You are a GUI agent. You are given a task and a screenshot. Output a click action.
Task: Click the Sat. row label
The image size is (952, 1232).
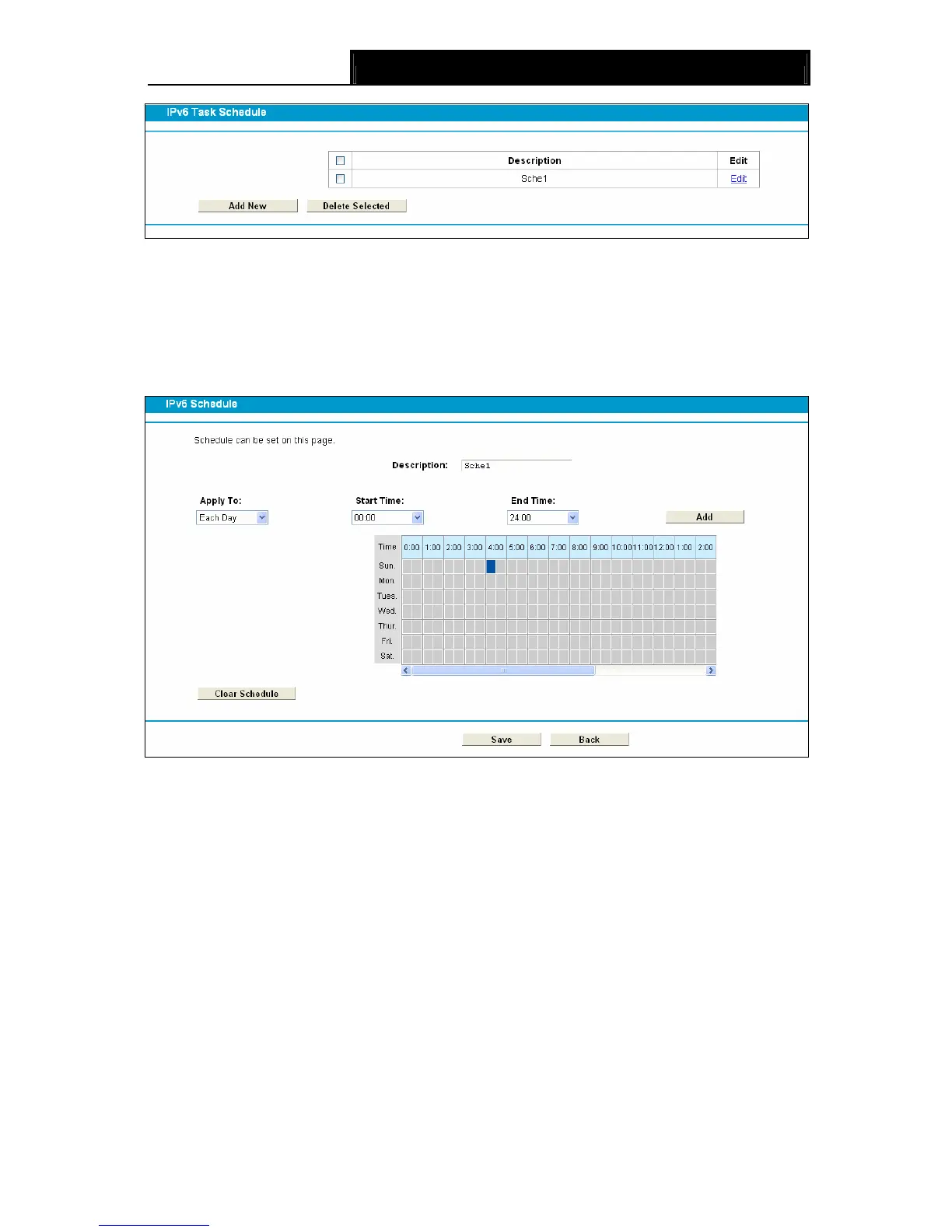click(387, 656)
